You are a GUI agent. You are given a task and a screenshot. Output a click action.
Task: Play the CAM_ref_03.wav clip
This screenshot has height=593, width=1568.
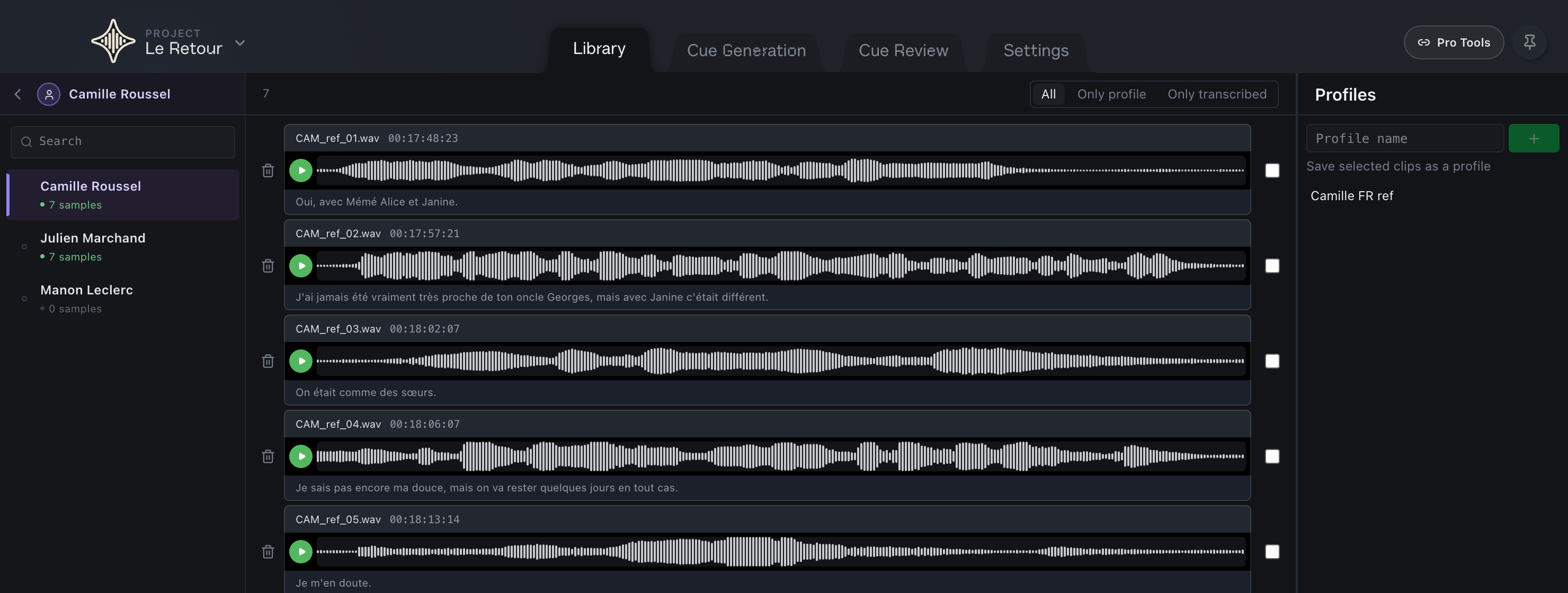[301, 361]
